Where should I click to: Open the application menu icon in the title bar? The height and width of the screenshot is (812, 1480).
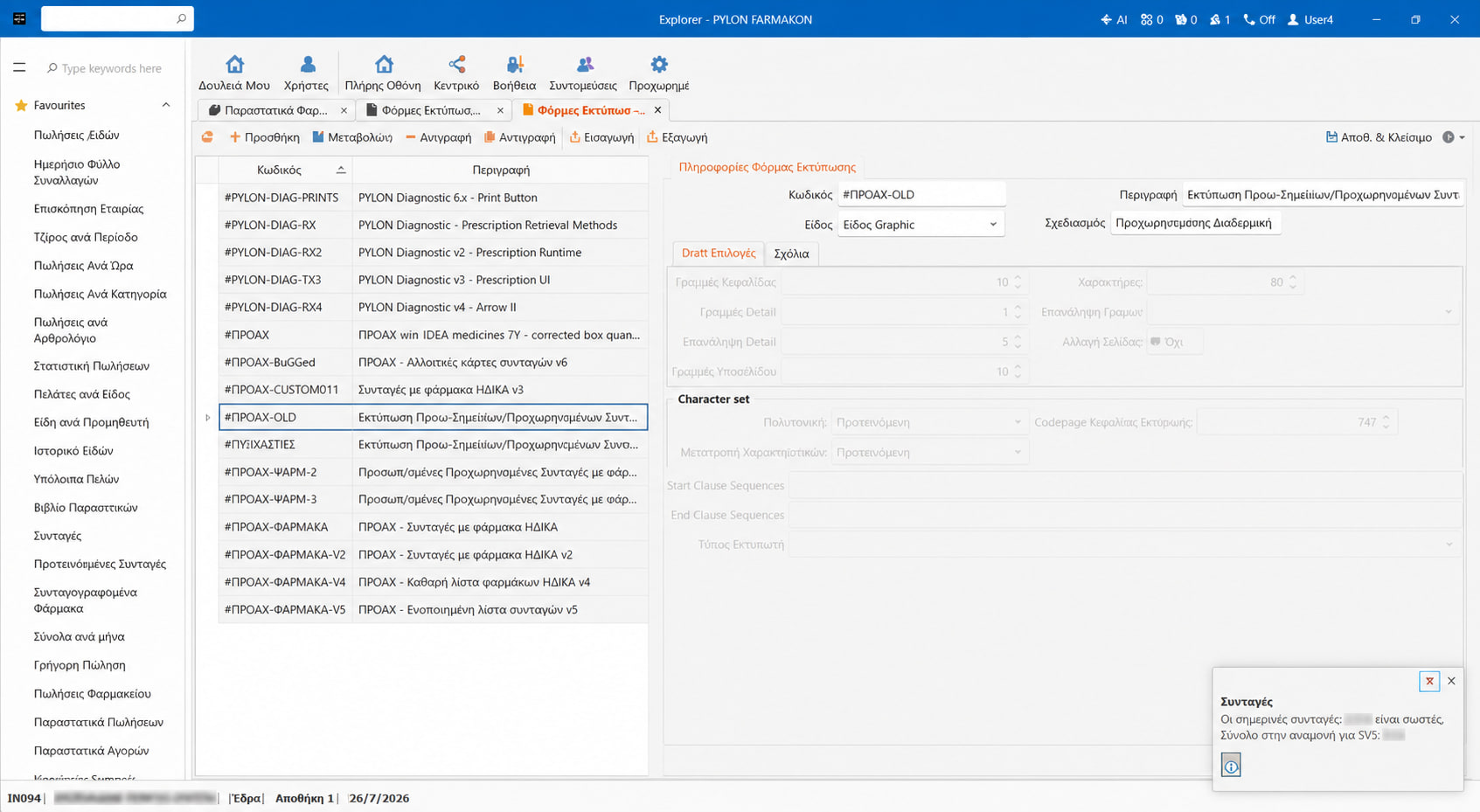click(x=19, y=18)
